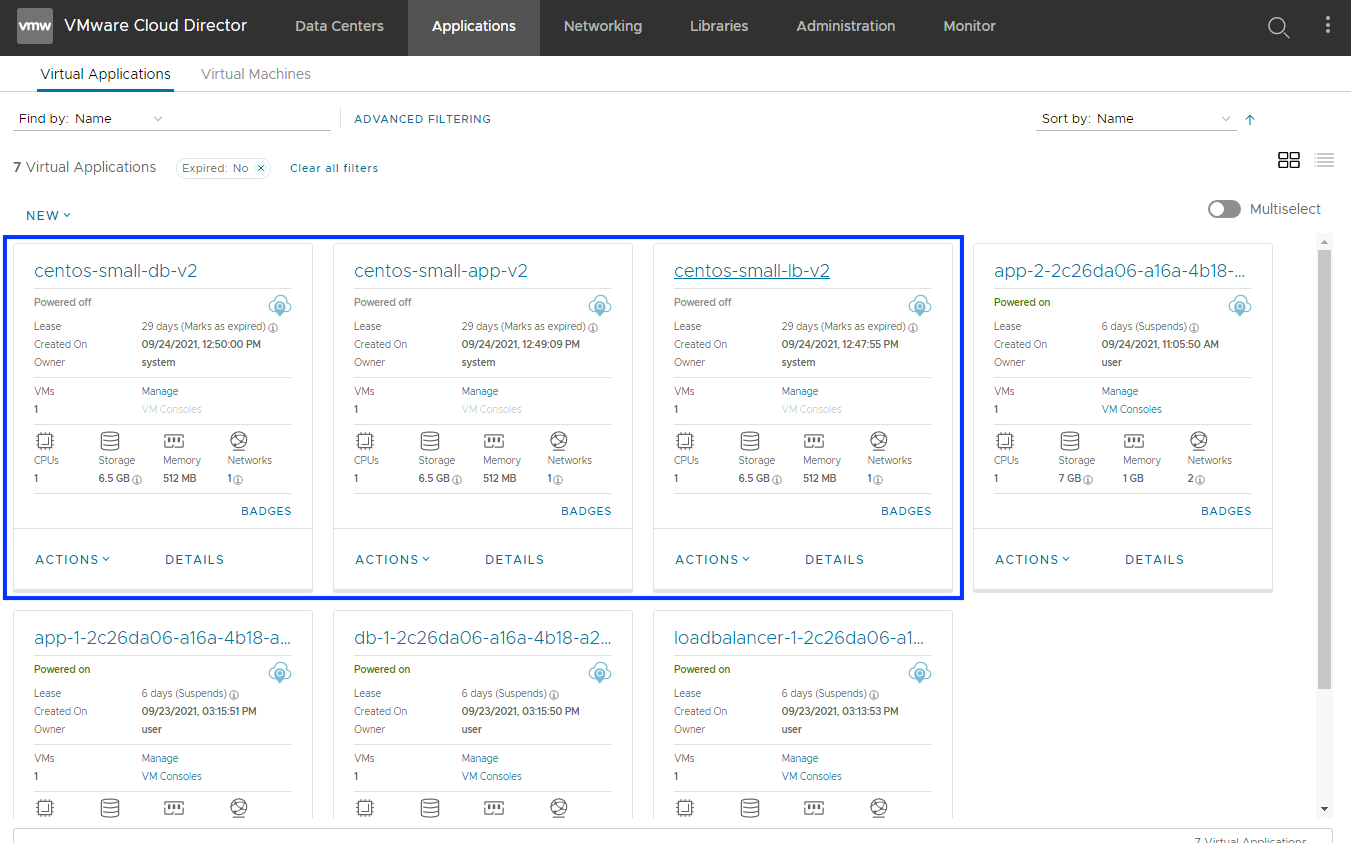
Task: Click the VMware logo icon
Action: point(35,27)
